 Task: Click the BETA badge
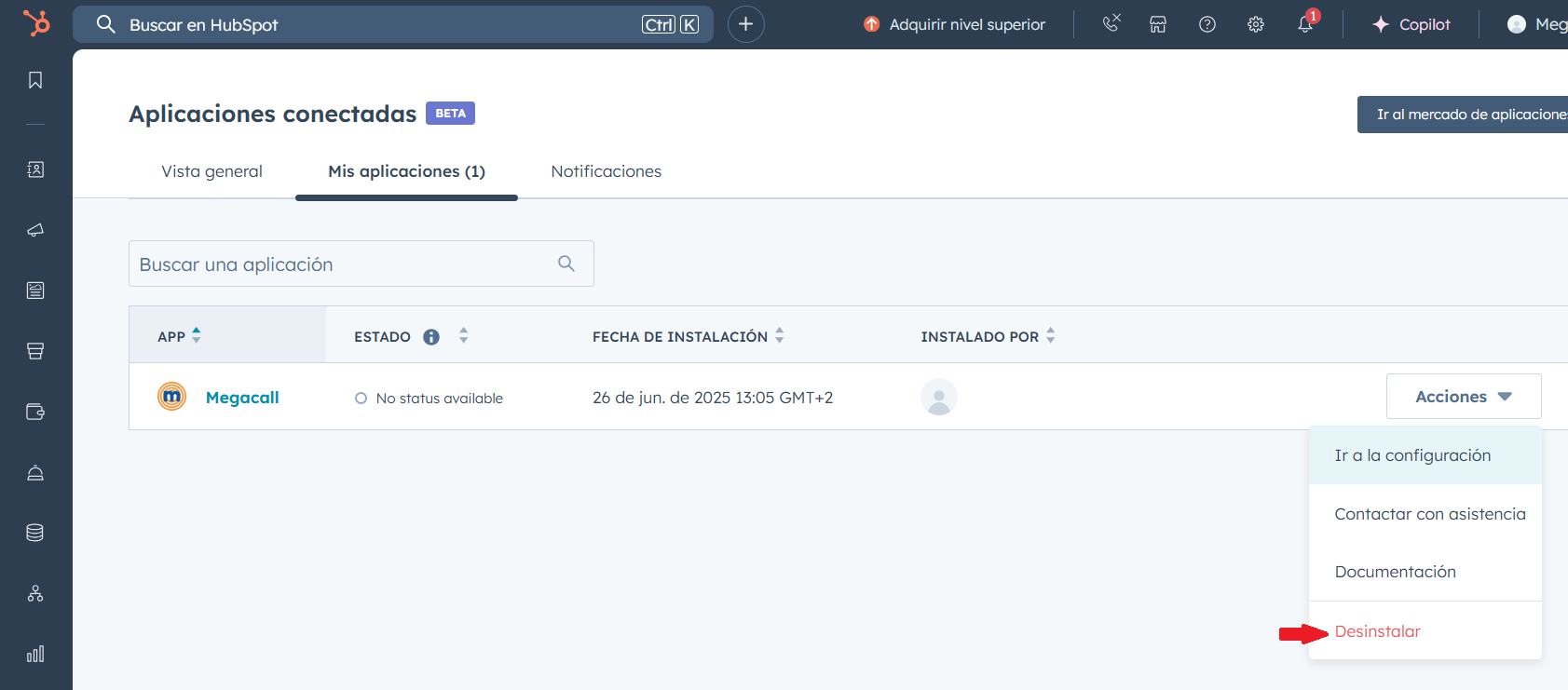pos(450,113)
